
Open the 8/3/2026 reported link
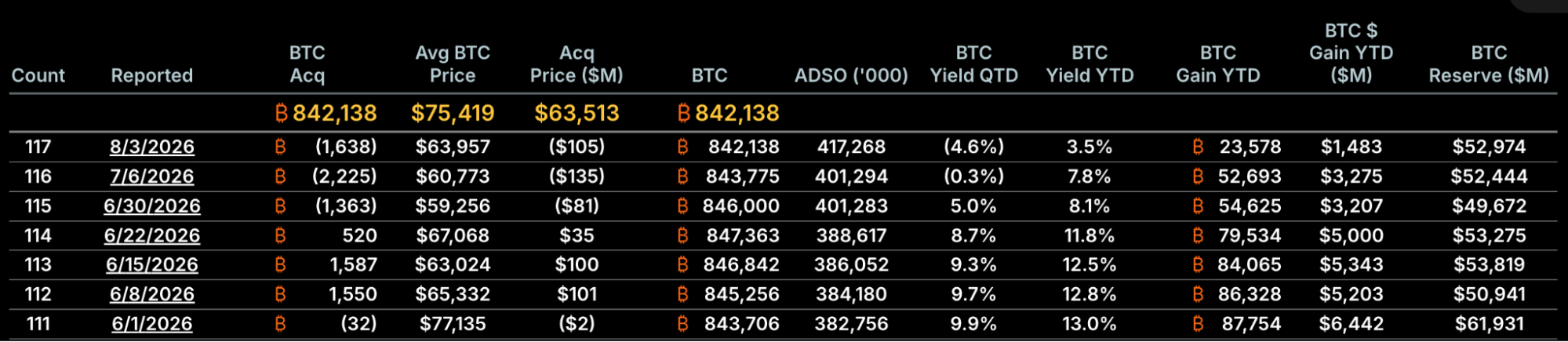pyautogui.click(x=152, y=147)
